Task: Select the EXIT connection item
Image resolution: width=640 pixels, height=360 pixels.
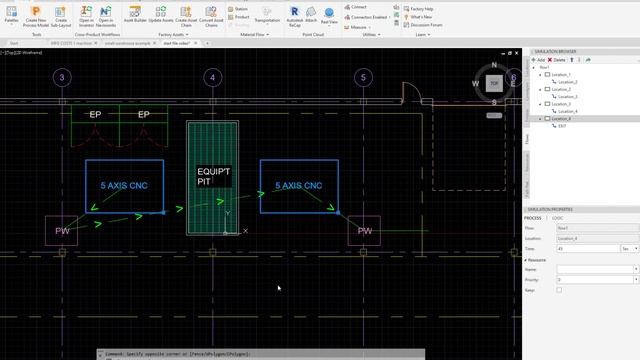Action: (x=562, y=126)
